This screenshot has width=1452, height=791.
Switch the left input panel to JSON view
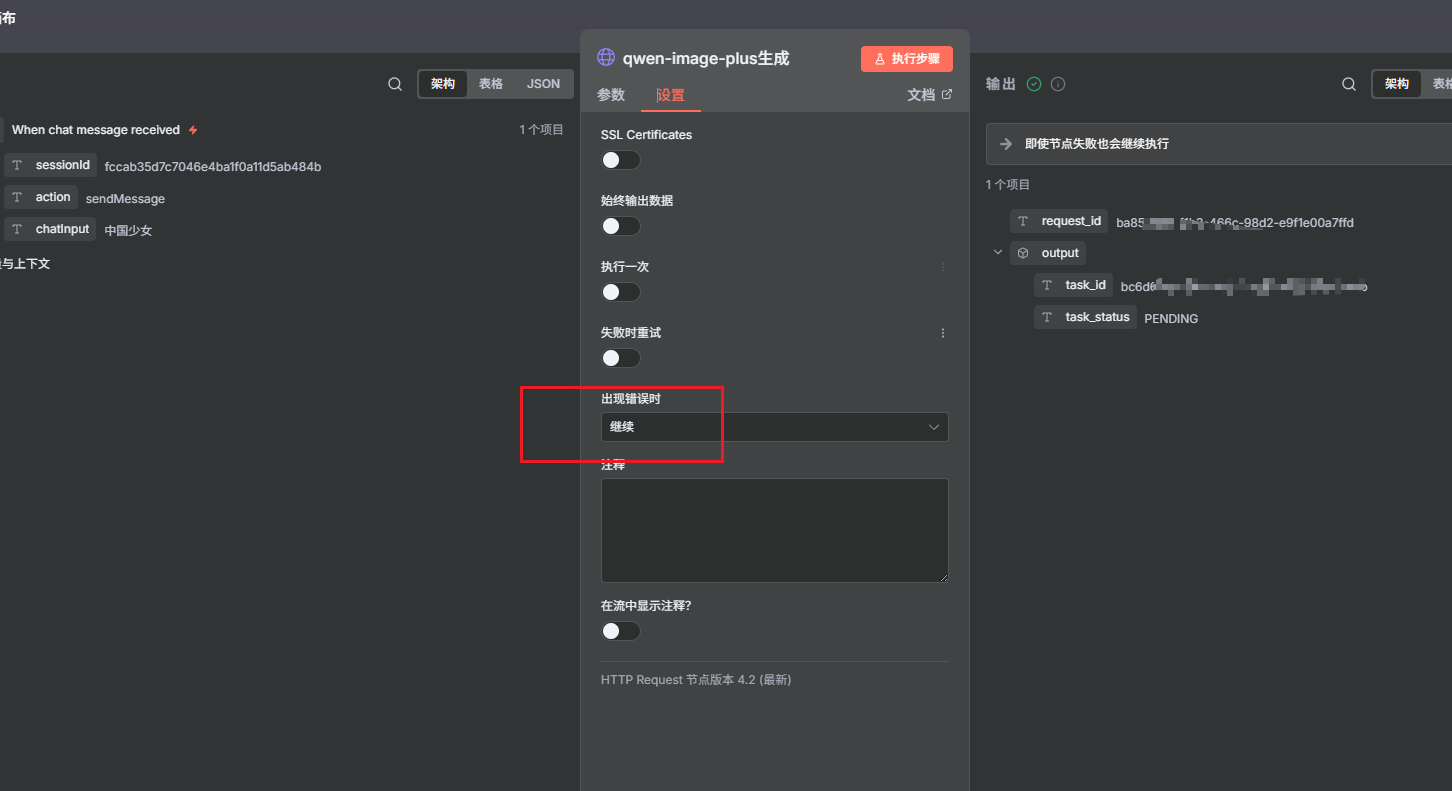543,84
